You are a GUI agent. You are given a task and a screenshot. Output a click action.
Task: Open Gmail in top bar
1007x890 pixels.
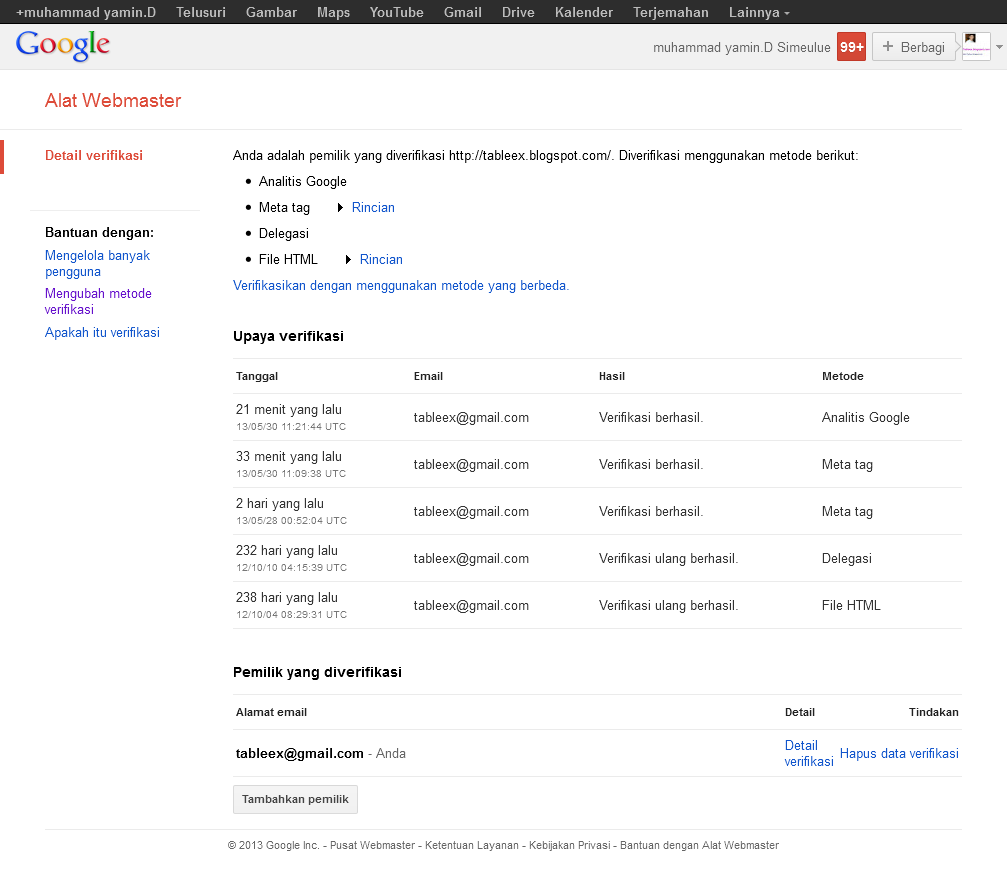coord(462,12)
